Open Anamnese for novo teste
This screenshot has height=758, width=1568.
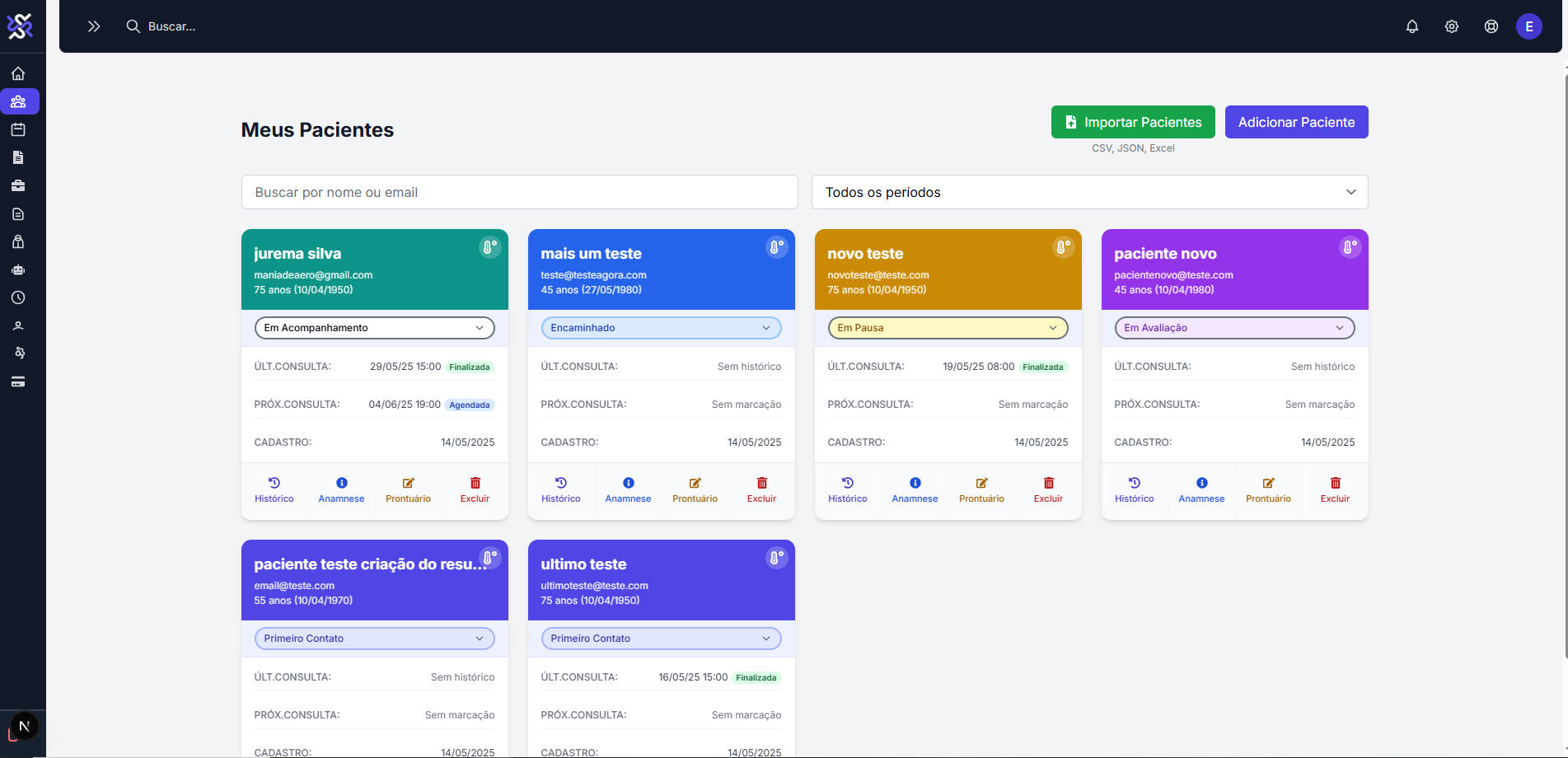(915, 490)
